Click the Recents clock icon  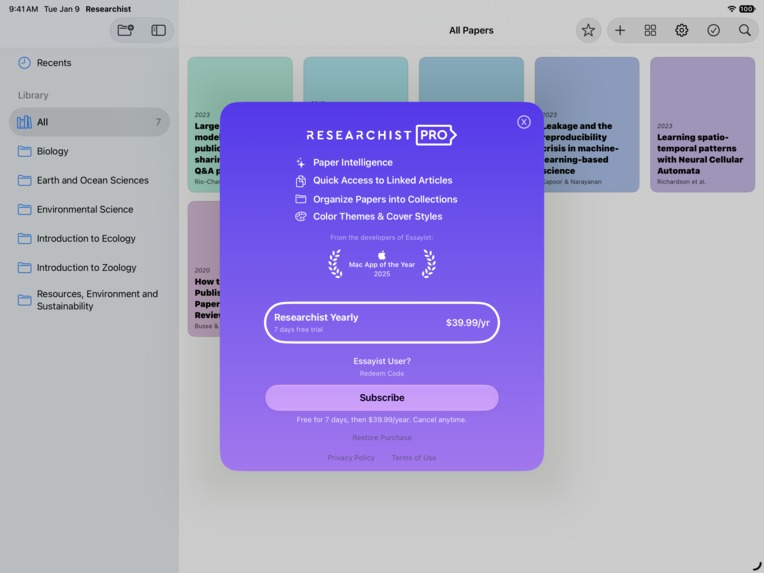coord(24,63)
